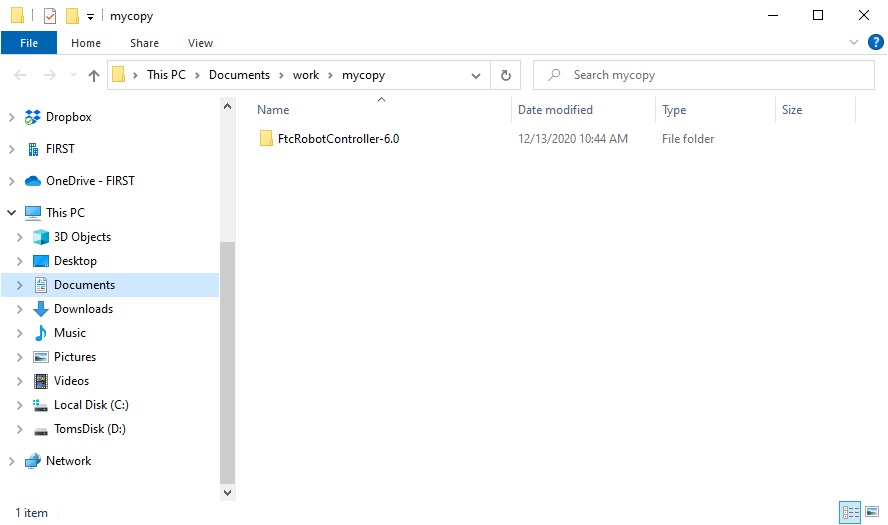Click the Help question mark icon
The height and width of the screenshot is (525, 888).
coord(876,42)
